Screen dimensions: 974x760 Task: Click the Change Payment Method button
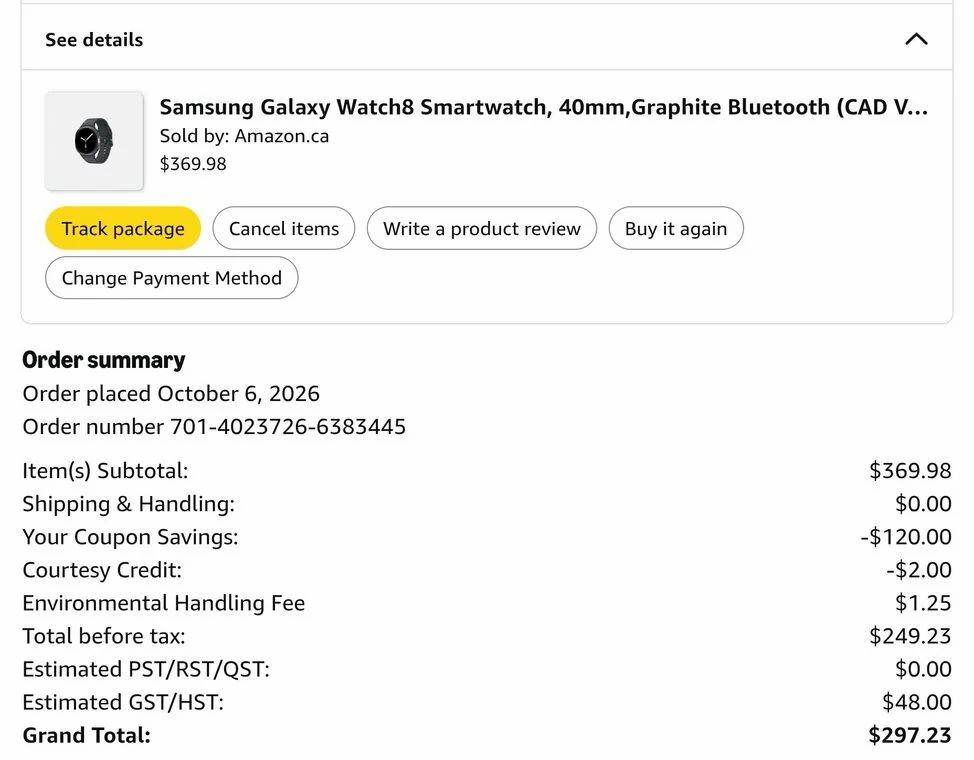pyautogui.click(x=171, y=277)
